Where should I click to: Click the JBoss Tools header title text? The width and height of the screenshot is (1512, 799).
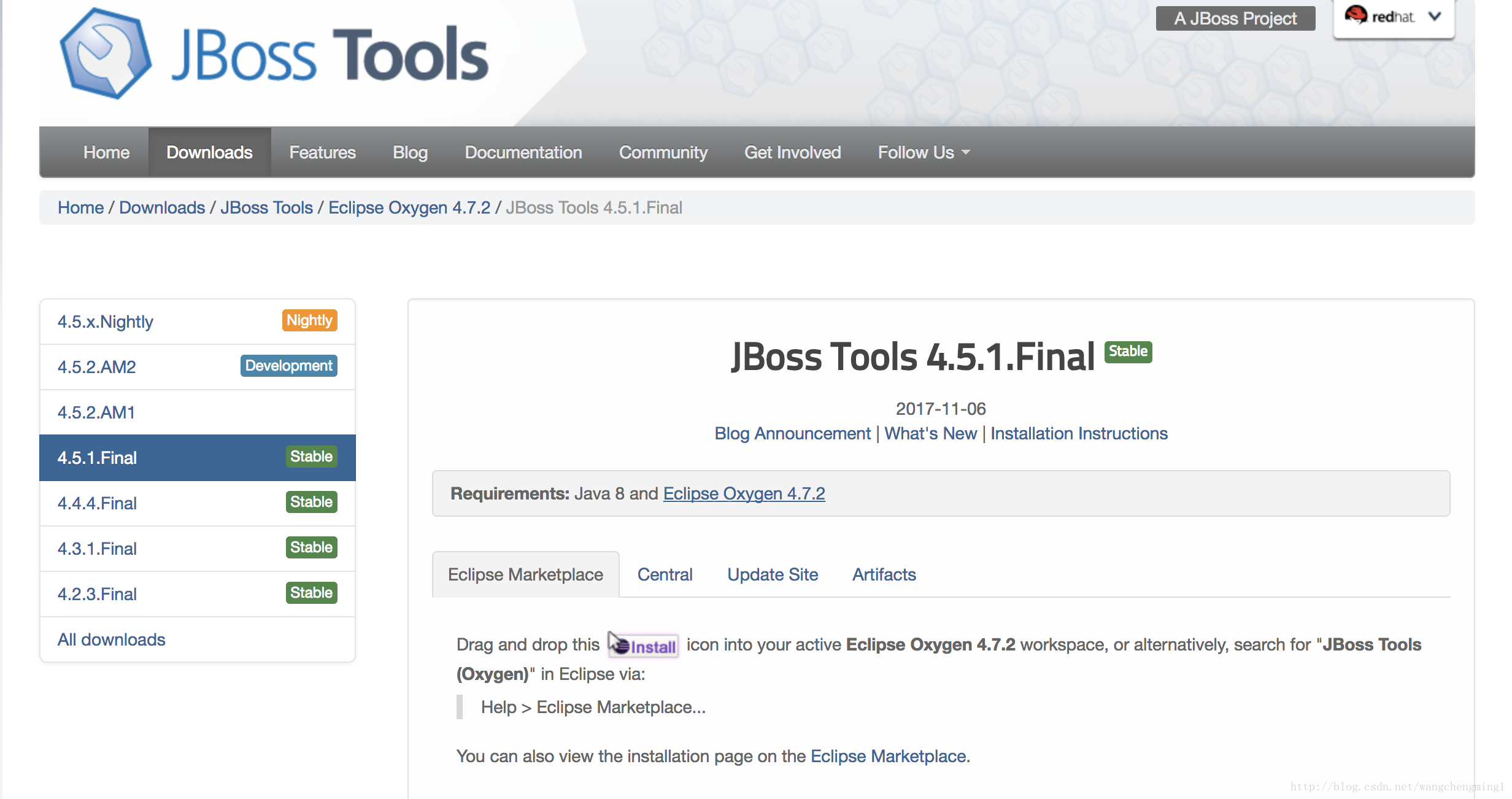click(x=330, y=55)
